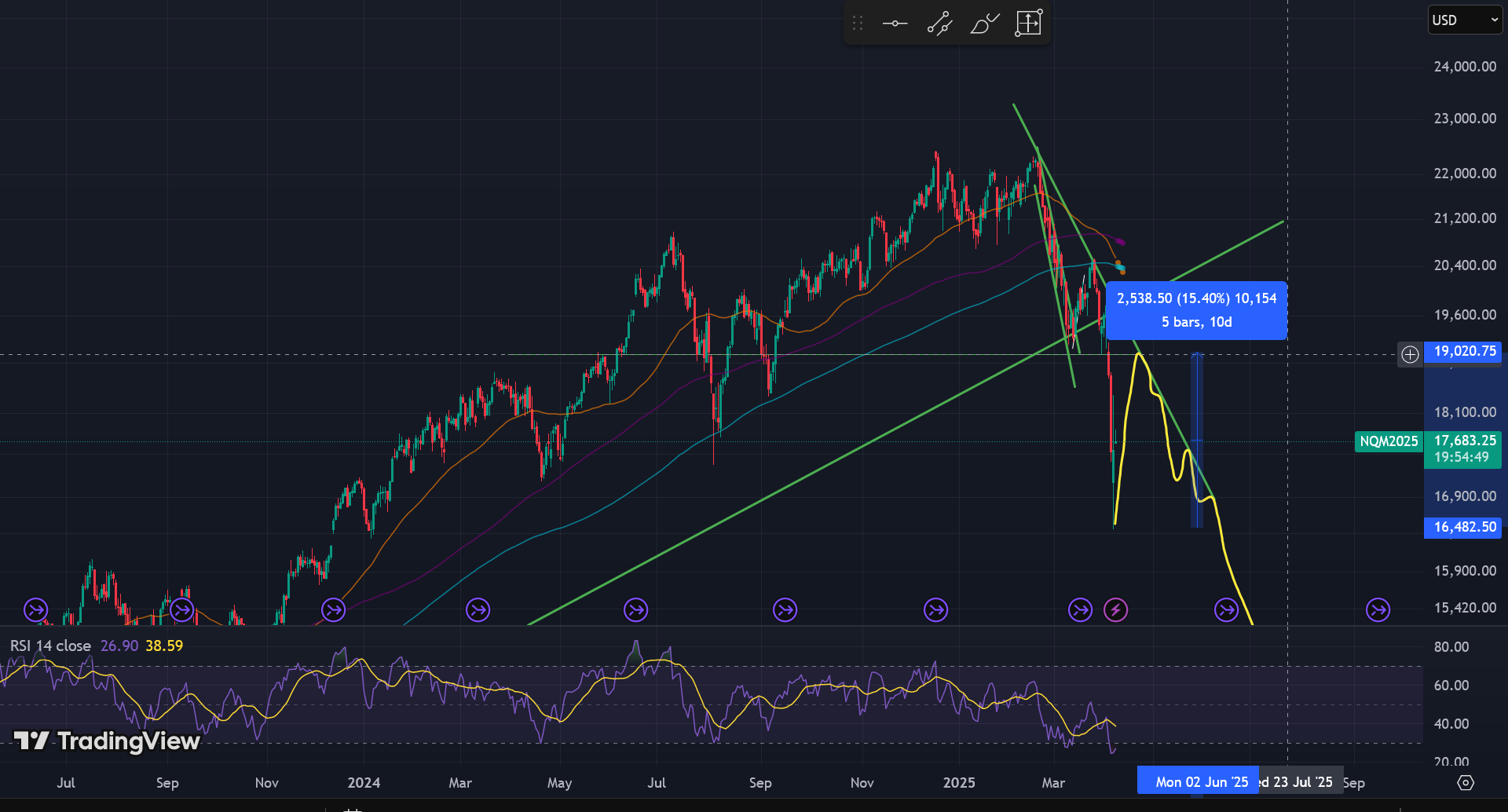Click the 22,000.00 price axis label
Viewport: 1508px width, 812px height.
click(1465, 174)
